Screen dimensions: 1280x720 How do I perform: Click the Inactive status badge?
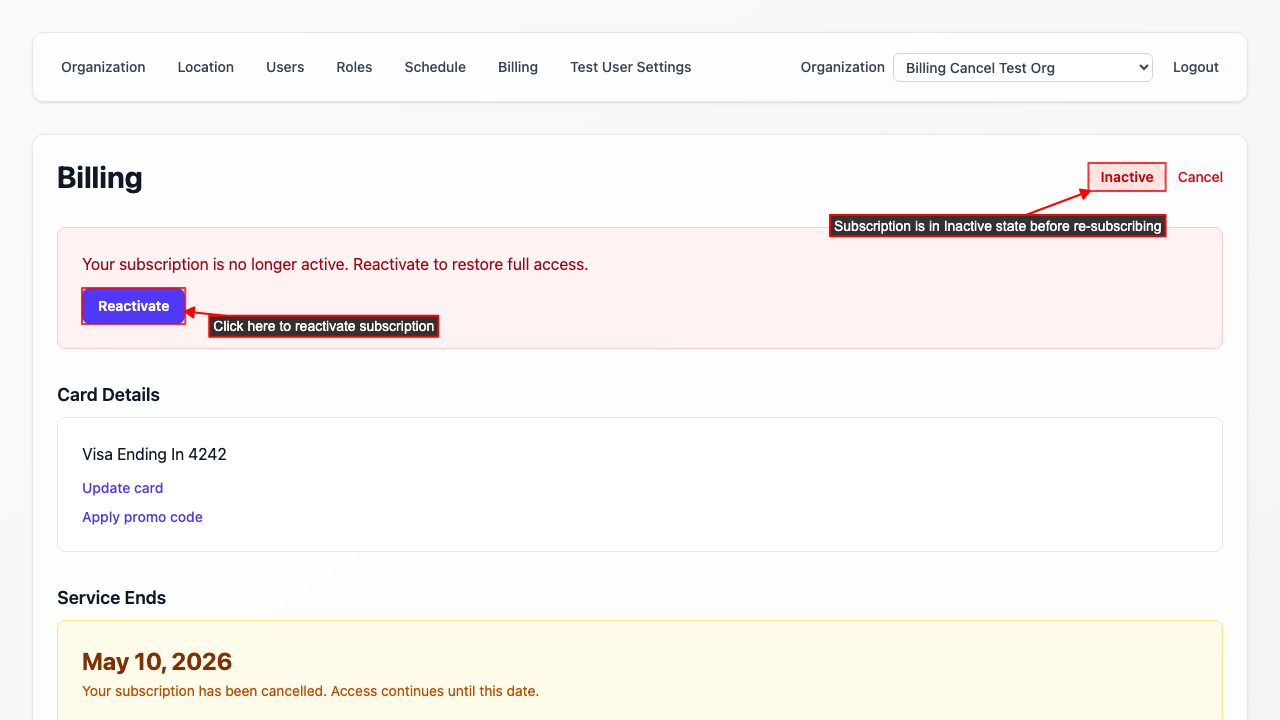point(1126,177)
